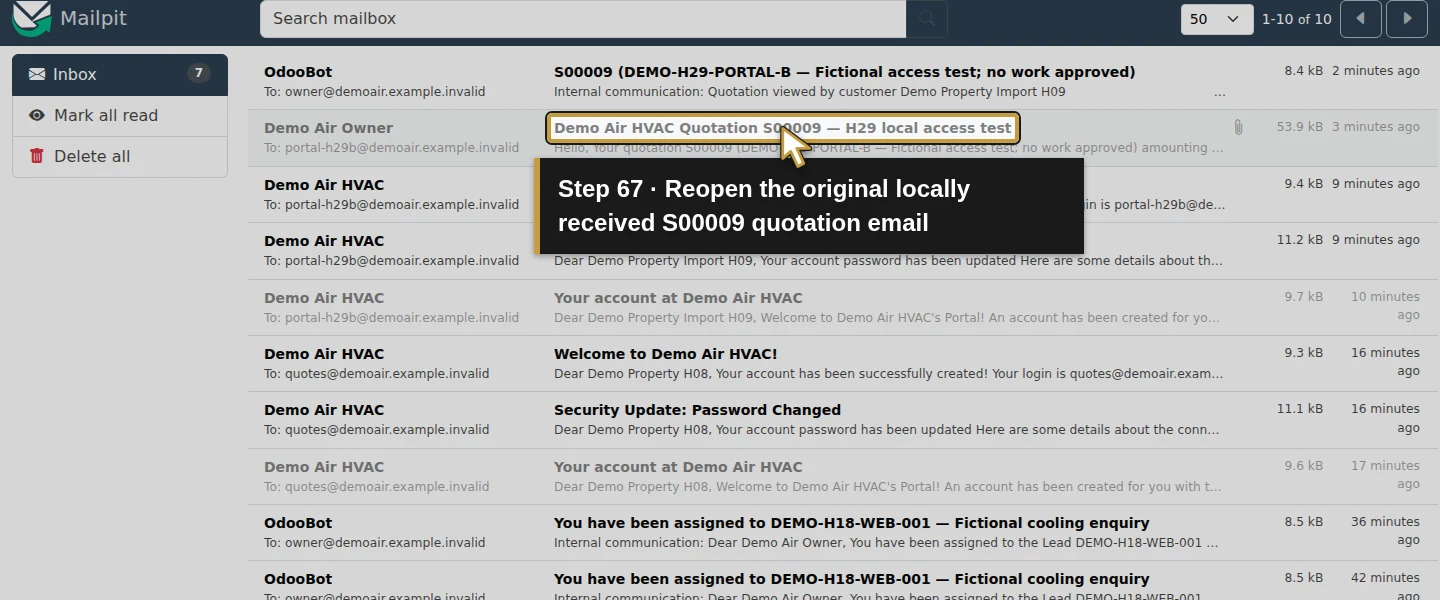Image resolution: width=1440 pixels, height=600 pixels.
Task: Click the attachment paperclip on S00009 quotation email
Action: (x=1238, y=127)
